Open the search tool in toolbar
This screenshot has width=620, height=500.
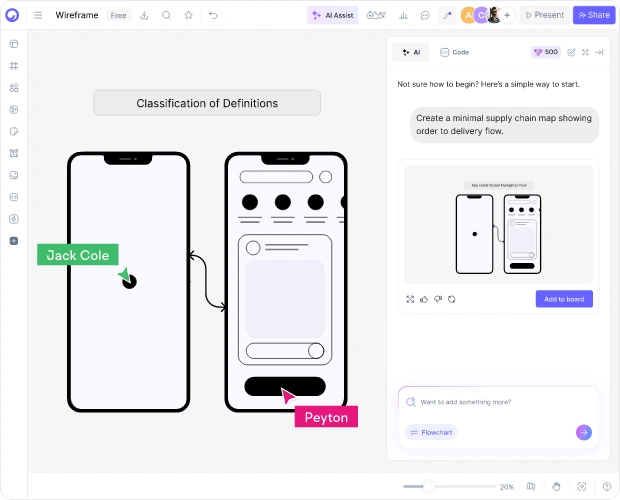166,15
